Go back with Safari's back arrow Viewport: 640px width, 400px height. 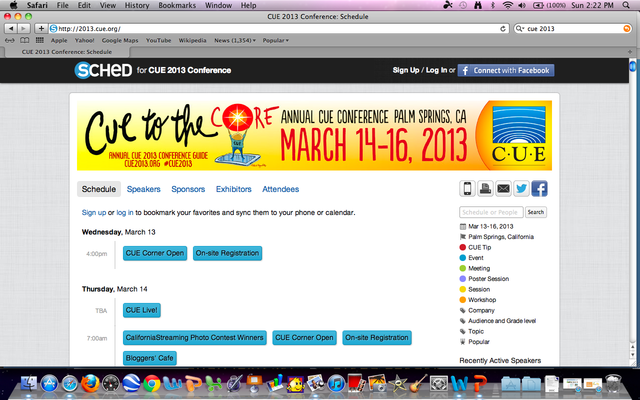coord(11,29)
